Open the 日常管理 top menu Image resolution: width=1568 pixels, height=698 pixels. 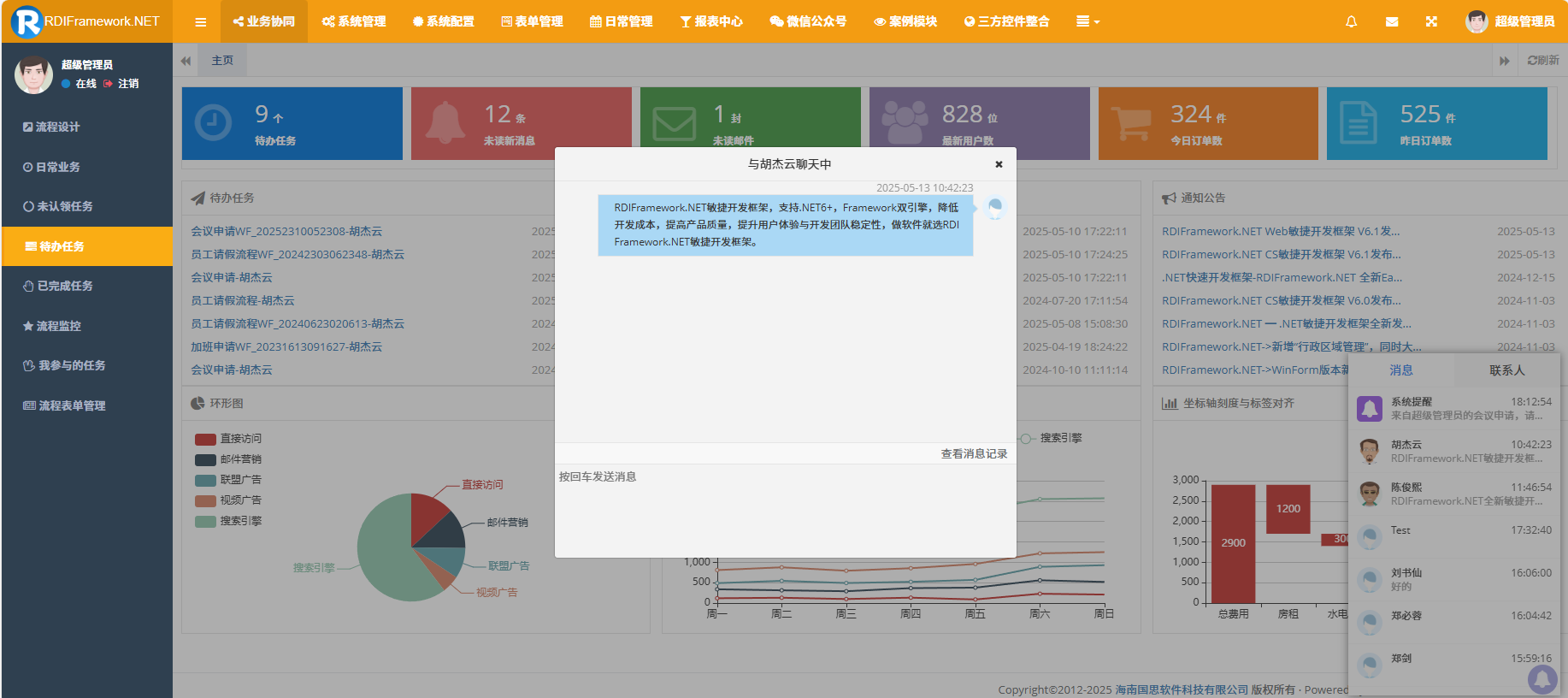pyautogui.click(x=622, y=21)
